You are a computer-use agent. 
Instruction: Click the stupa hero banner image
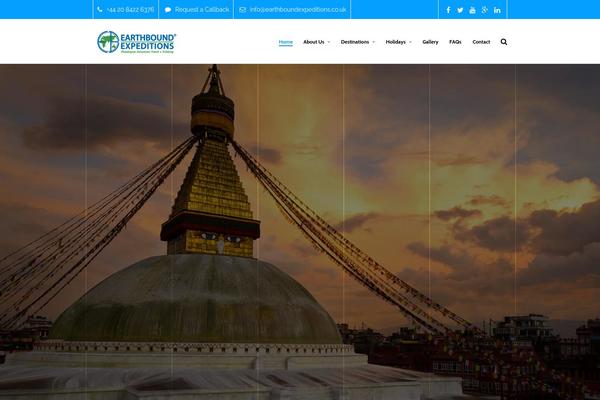click(300, 232)
